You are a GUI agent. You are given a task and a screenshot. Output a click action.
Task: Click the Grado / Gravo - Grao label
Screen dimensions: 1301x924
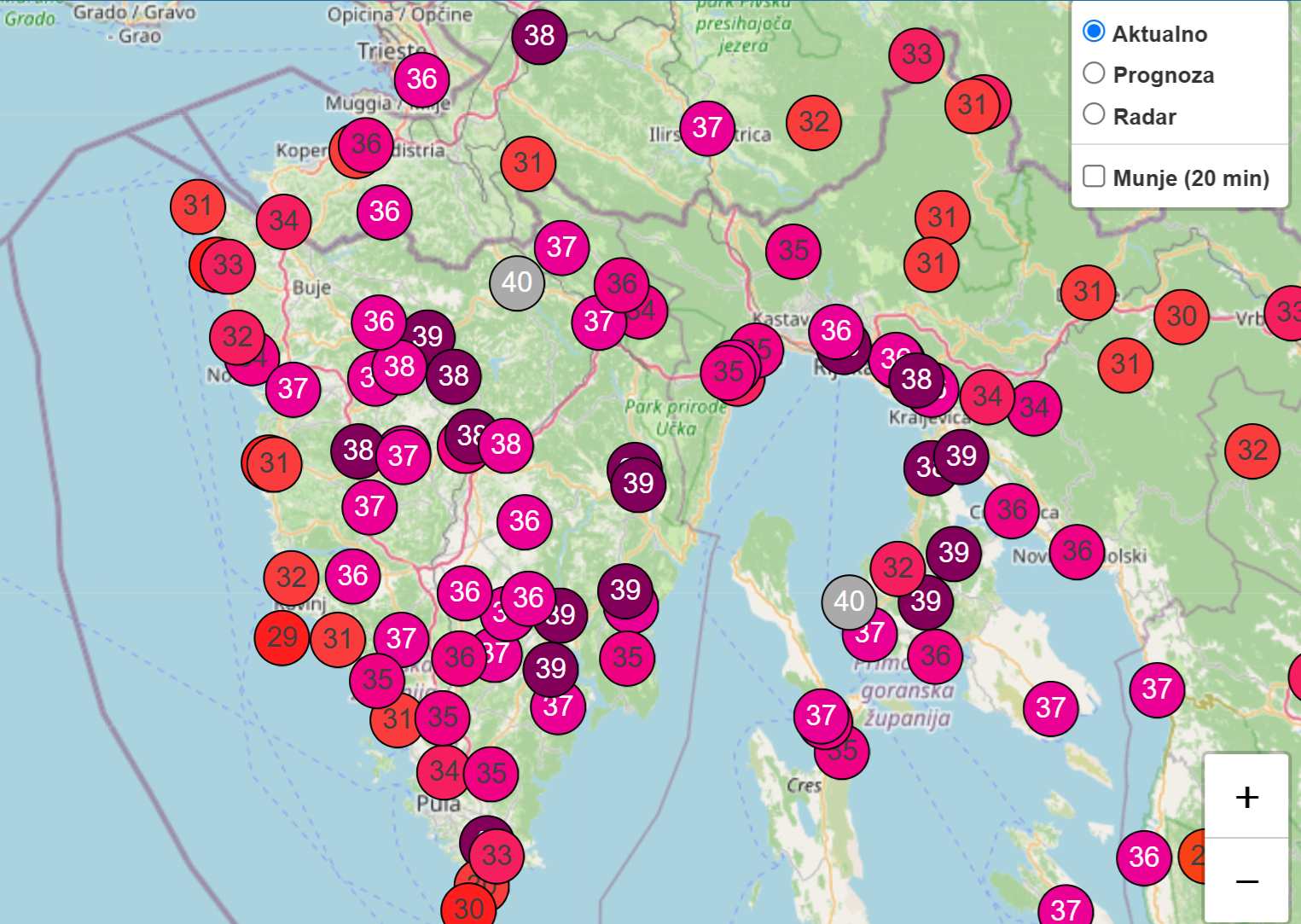pyautogui.click(x=134, y=24)
